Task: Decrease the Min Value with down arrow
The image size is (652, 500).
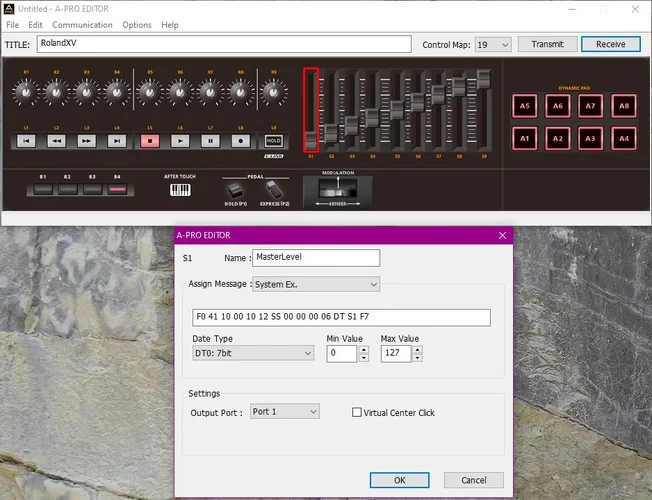Action: click(364, 358)
